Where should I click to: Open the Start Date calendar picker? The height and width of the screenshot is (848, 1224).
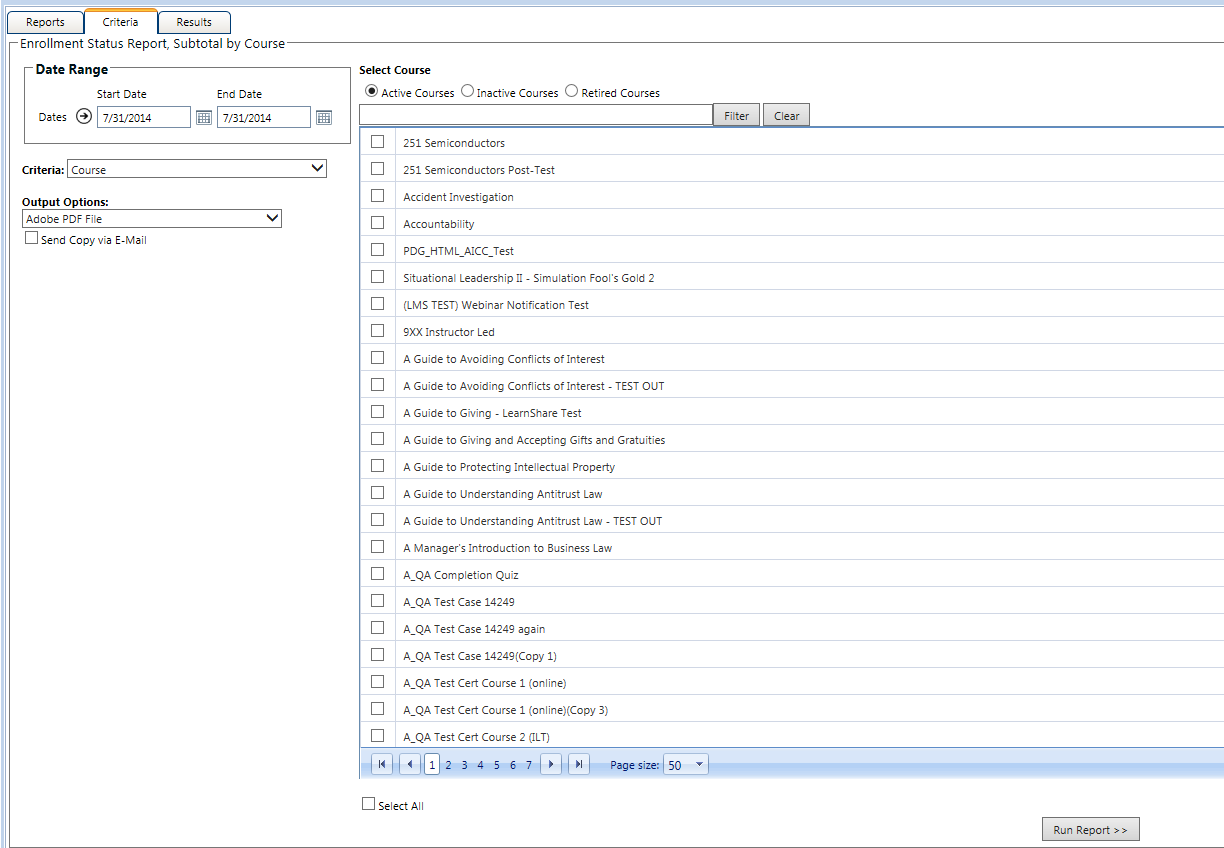click(204, 118)
